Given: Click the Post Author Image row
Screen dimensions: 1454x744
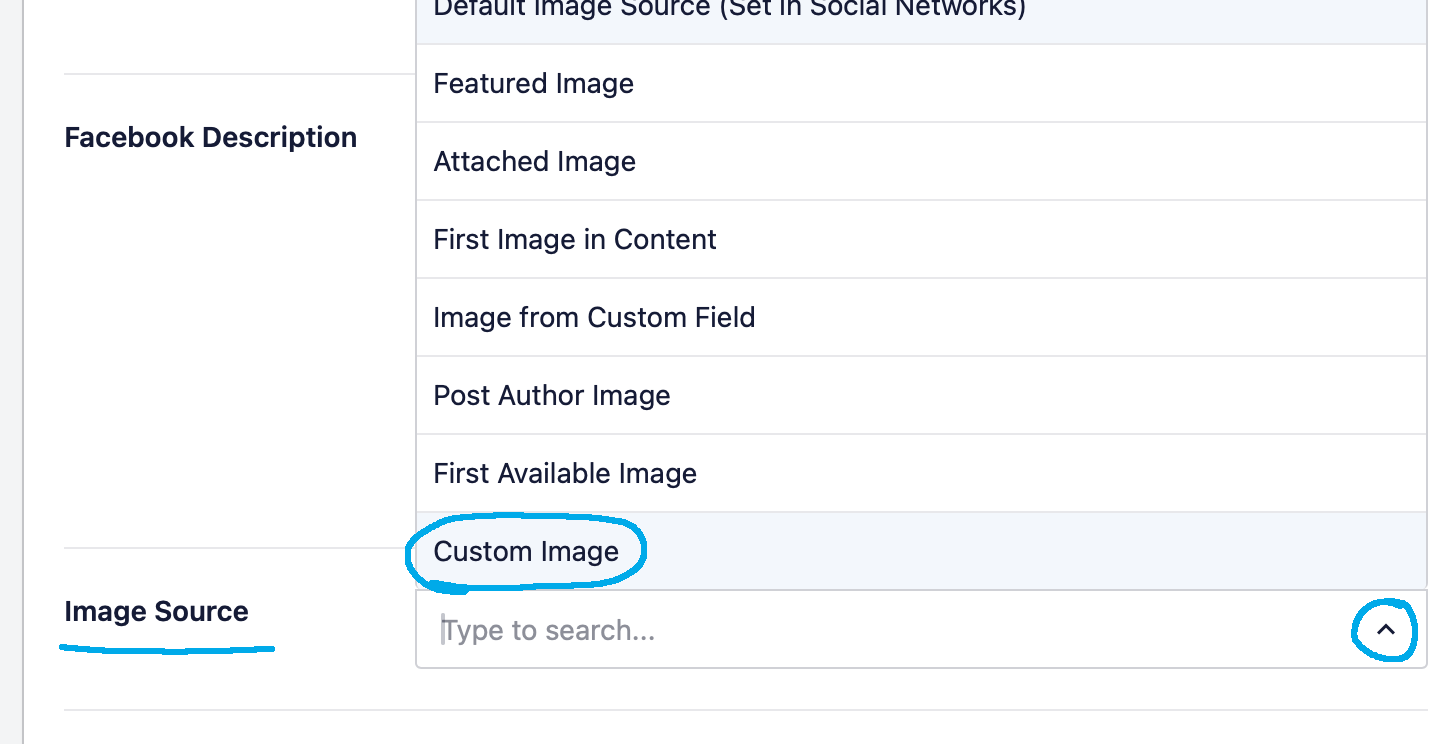Looking at the screenshot, I should [551, 395].
